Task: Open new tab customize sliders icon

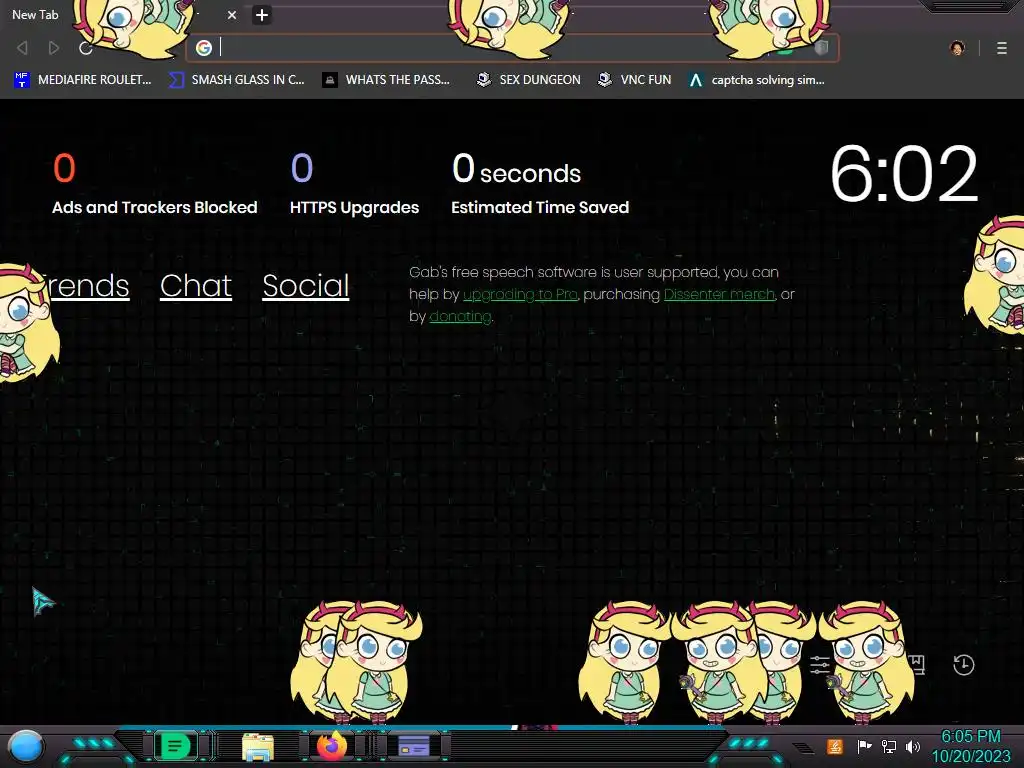Action: tap(820, 665)
